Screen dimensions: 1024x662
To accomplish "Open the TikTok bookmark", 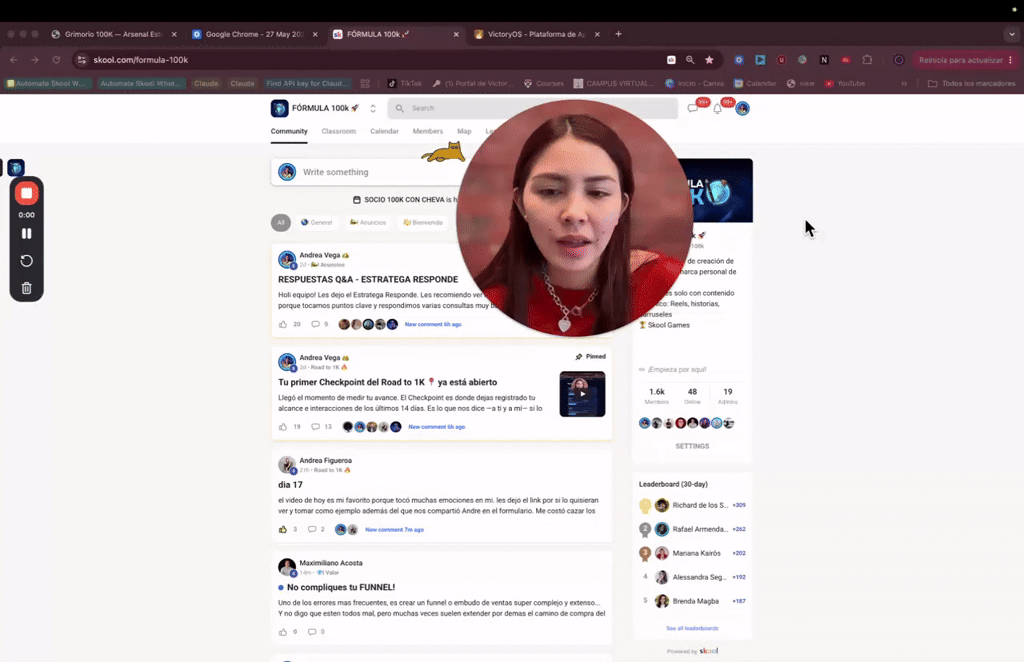I will (406, 84).
